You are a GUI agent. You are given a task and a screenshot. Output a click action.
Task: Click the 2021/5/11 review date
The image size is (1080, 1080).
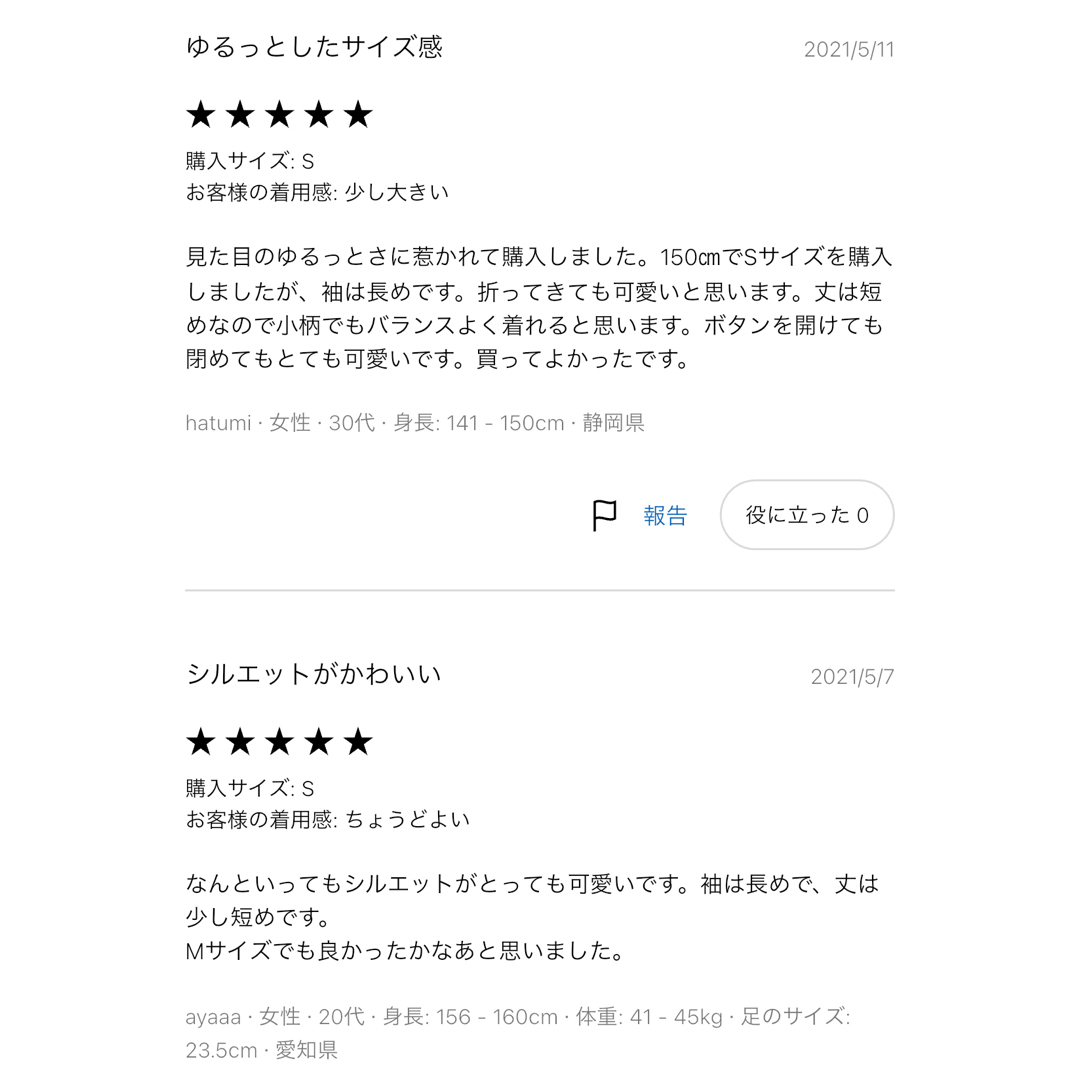point(849,50)
